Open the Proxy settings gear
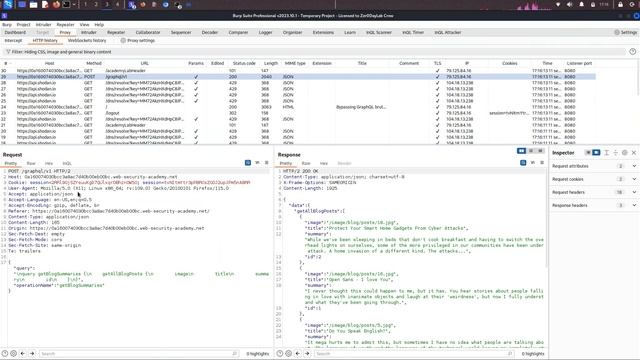 123,41
